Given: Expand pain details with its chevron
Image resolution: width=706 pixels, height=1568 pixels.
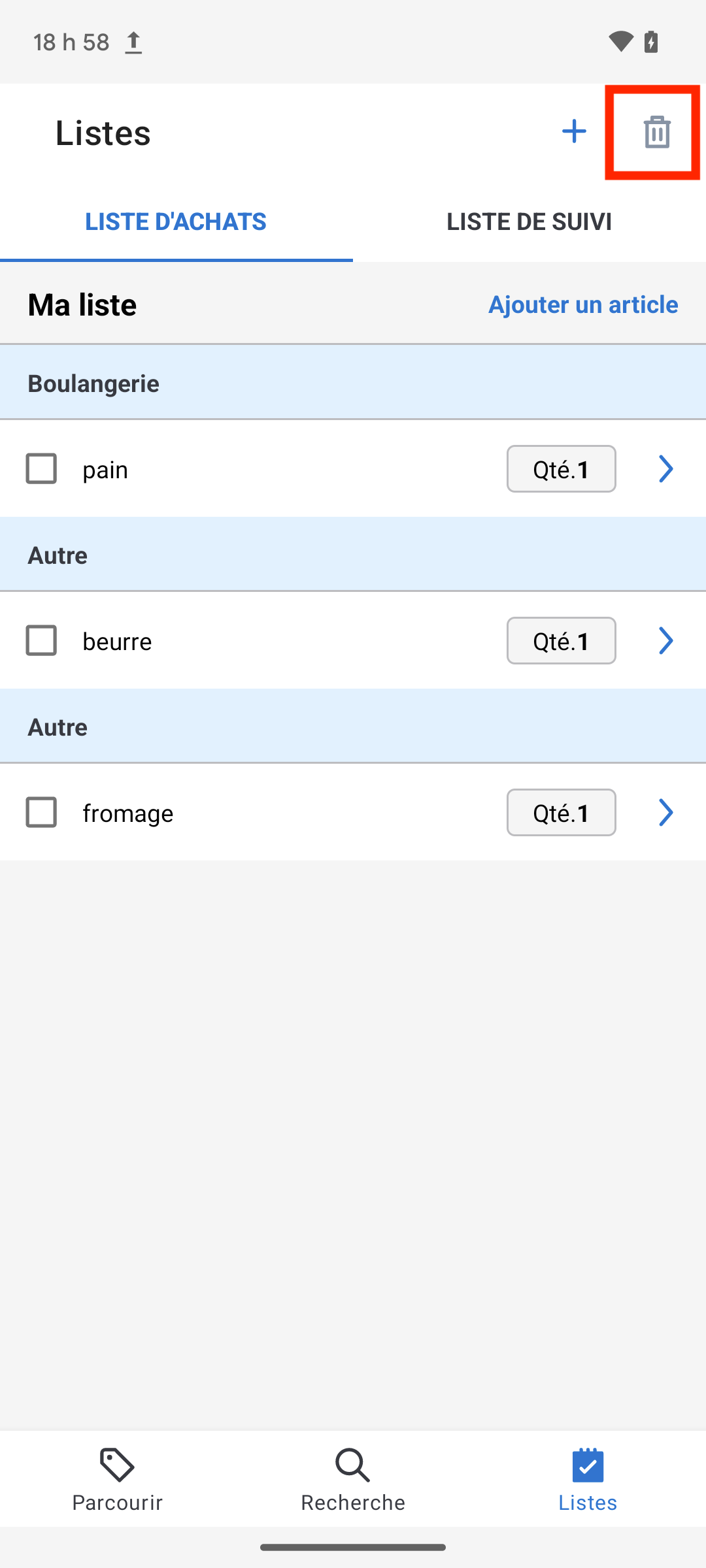Looking at the screenshot, I should click(x=665, y=468).
